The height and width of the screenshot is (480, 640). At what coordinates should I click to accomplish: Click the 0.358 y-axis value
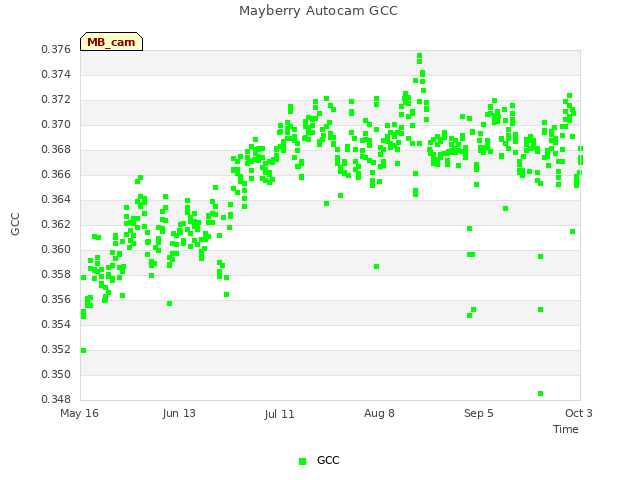click(x=56, y=274)
